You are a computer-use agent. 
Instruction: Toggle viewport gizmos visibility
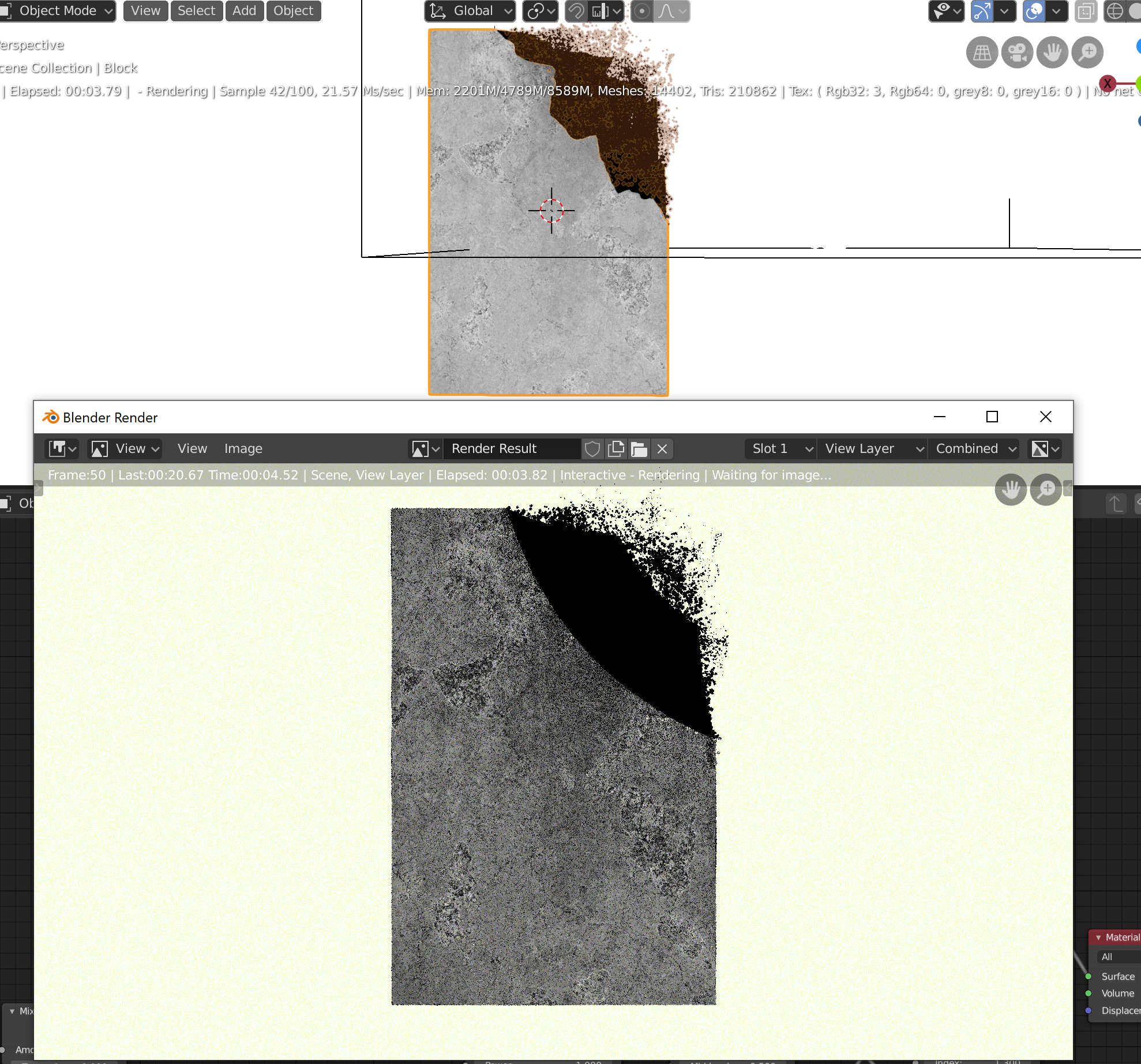[x=982, y=11]
